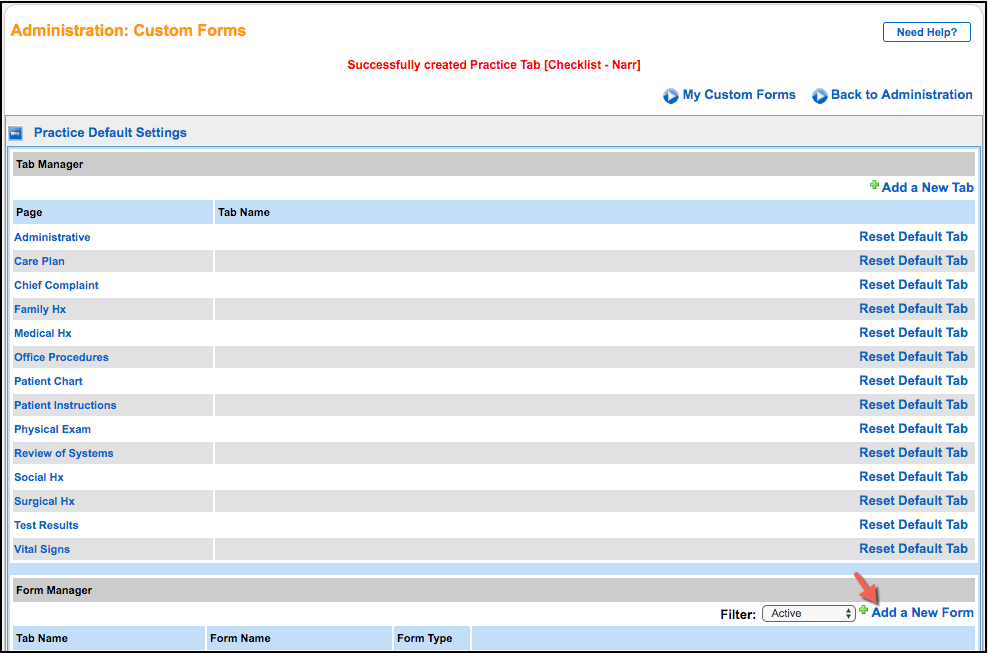
Task: Select the Physical Exam page link
Action: (x=52, y=429)
